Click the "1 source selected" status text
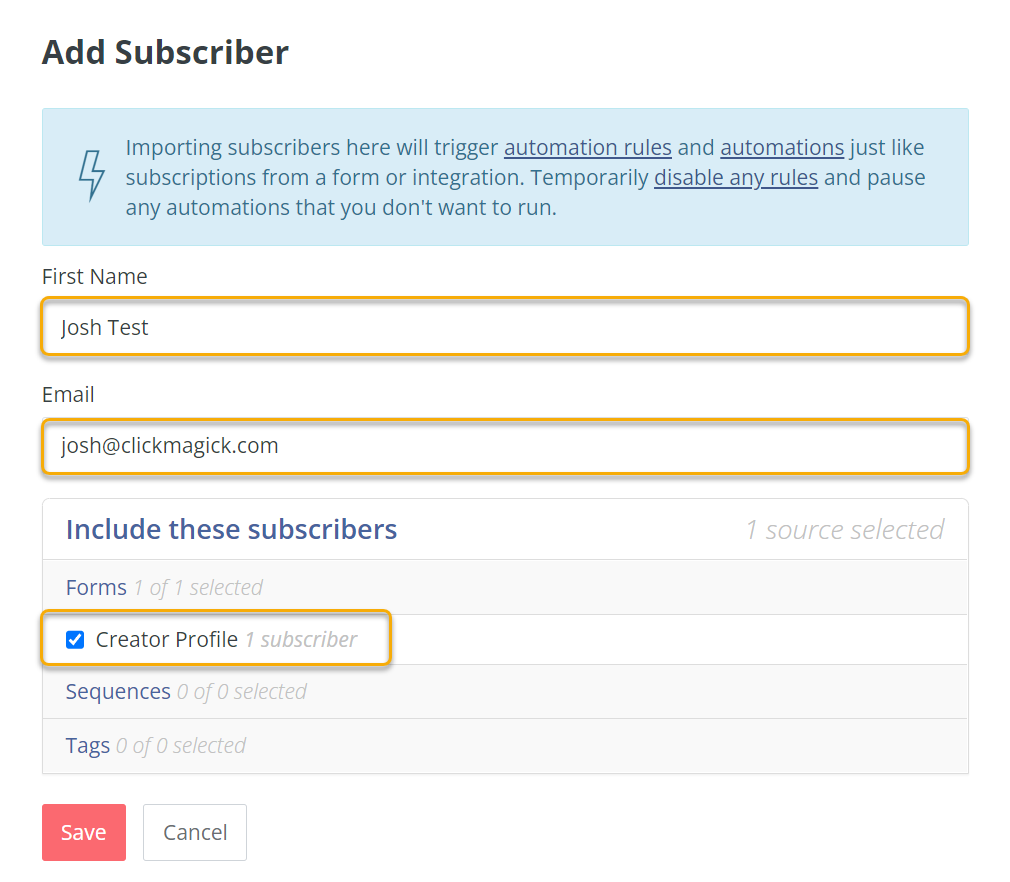1010x882 pixels. (844, 530)
